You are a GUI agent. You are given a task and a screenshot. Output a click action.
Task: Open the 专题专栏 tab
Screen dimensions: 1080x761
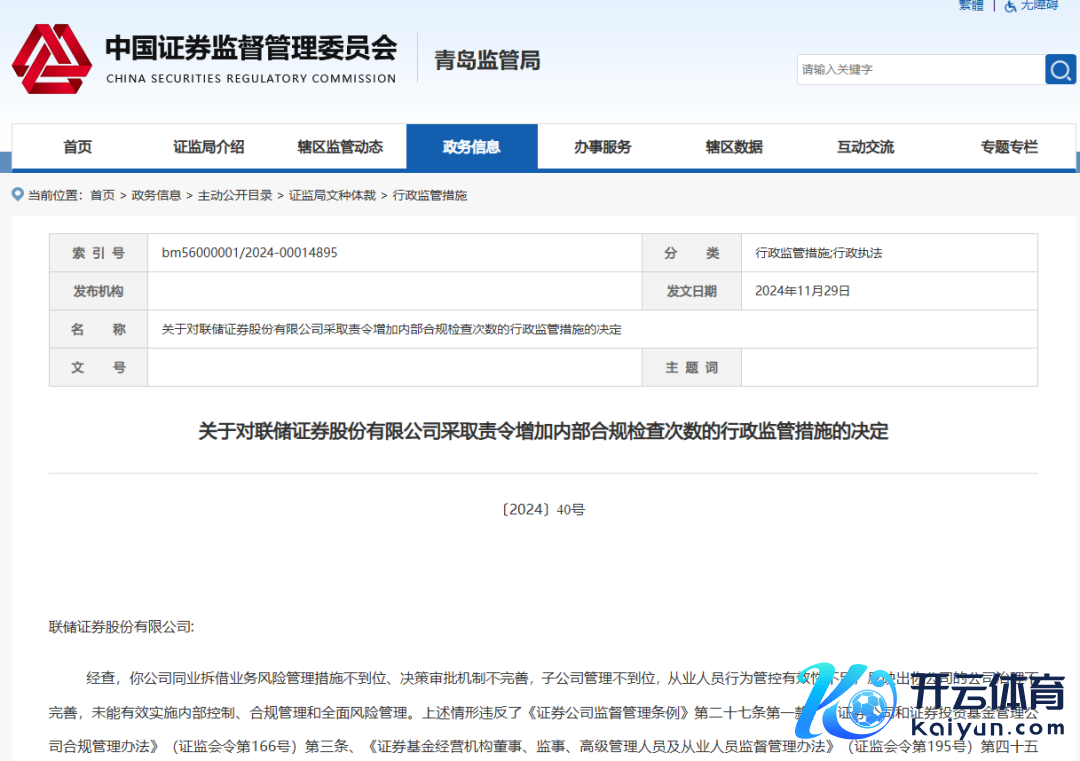tap(1009, 147)
